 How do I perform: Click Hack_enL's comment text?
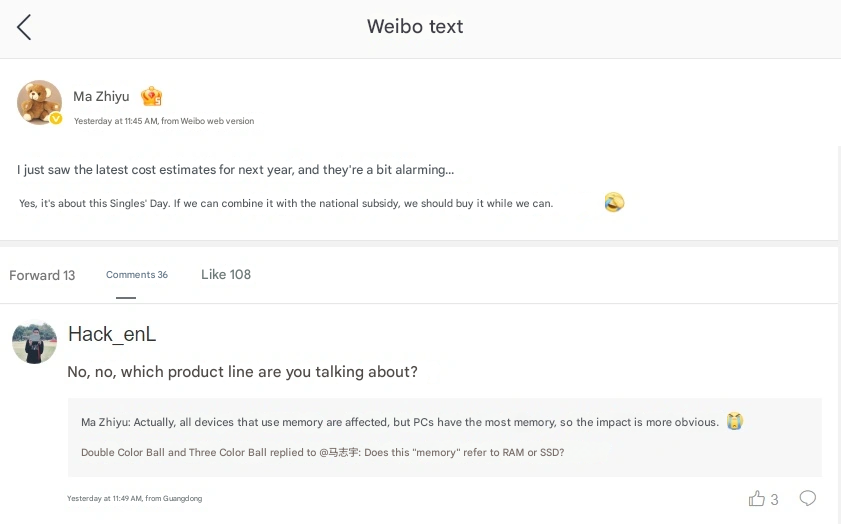(x=242, y=372)
